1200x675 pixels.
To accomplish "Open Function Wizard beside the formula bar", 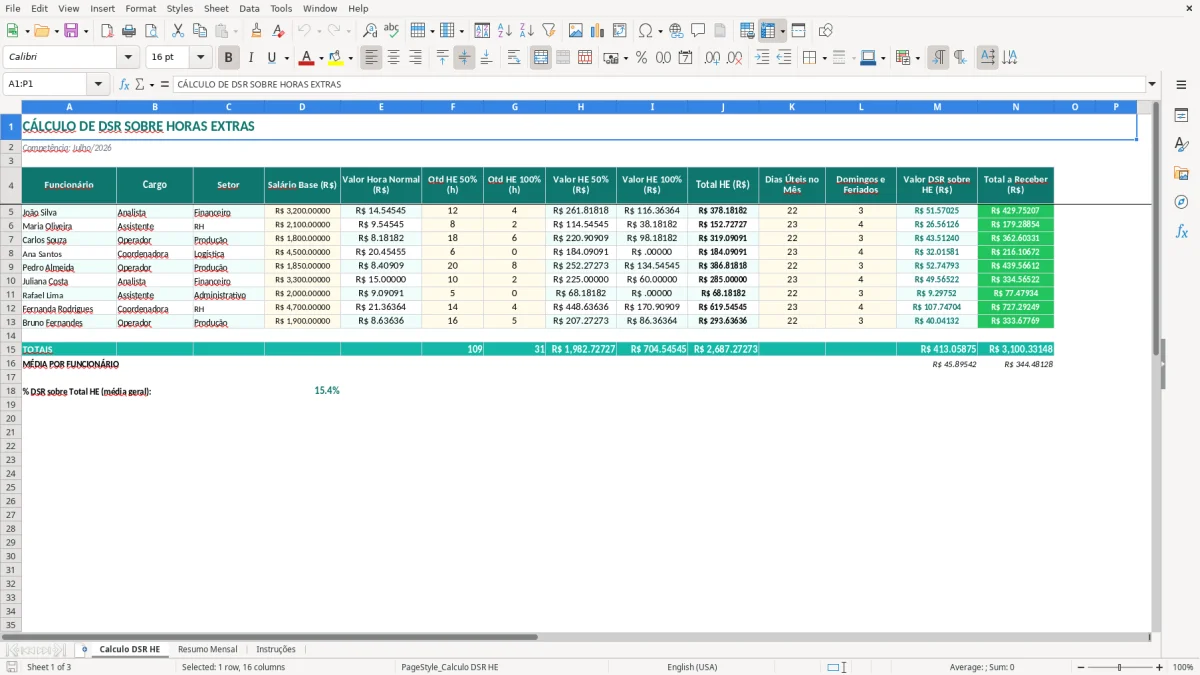I will click(x=124, y=84).
